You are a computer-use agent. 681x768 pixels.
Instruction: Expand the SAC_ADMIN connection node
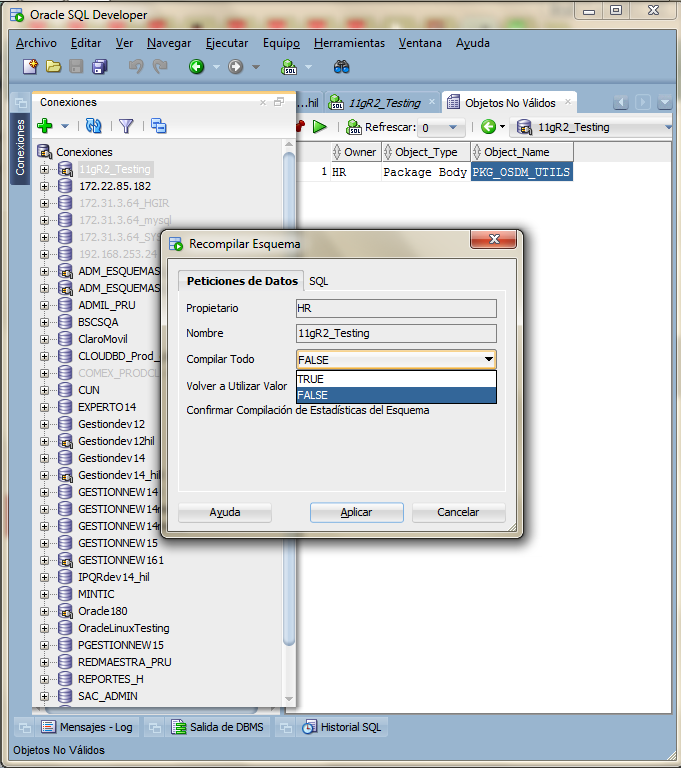(45, 696)
